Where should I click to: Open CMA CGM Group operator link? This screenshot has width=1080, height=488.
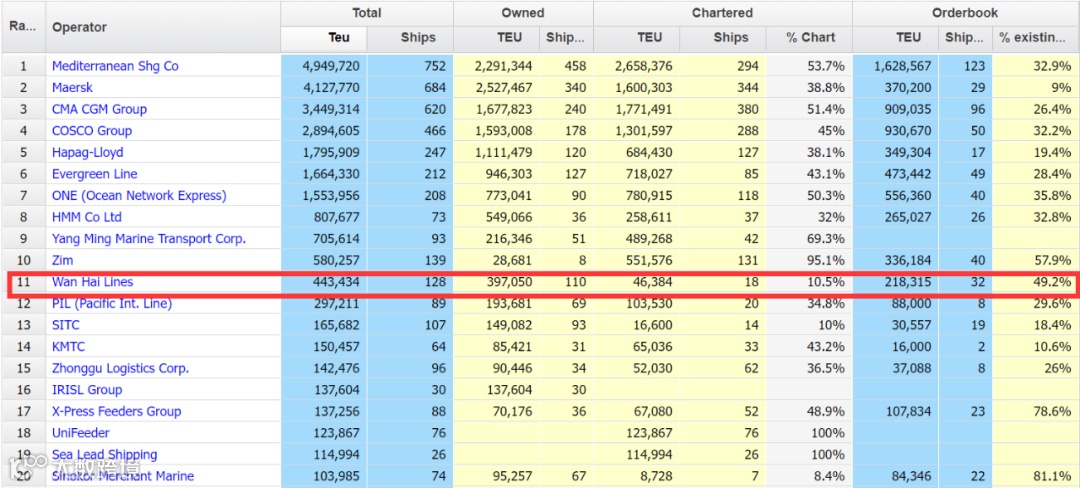click(99, 109)
